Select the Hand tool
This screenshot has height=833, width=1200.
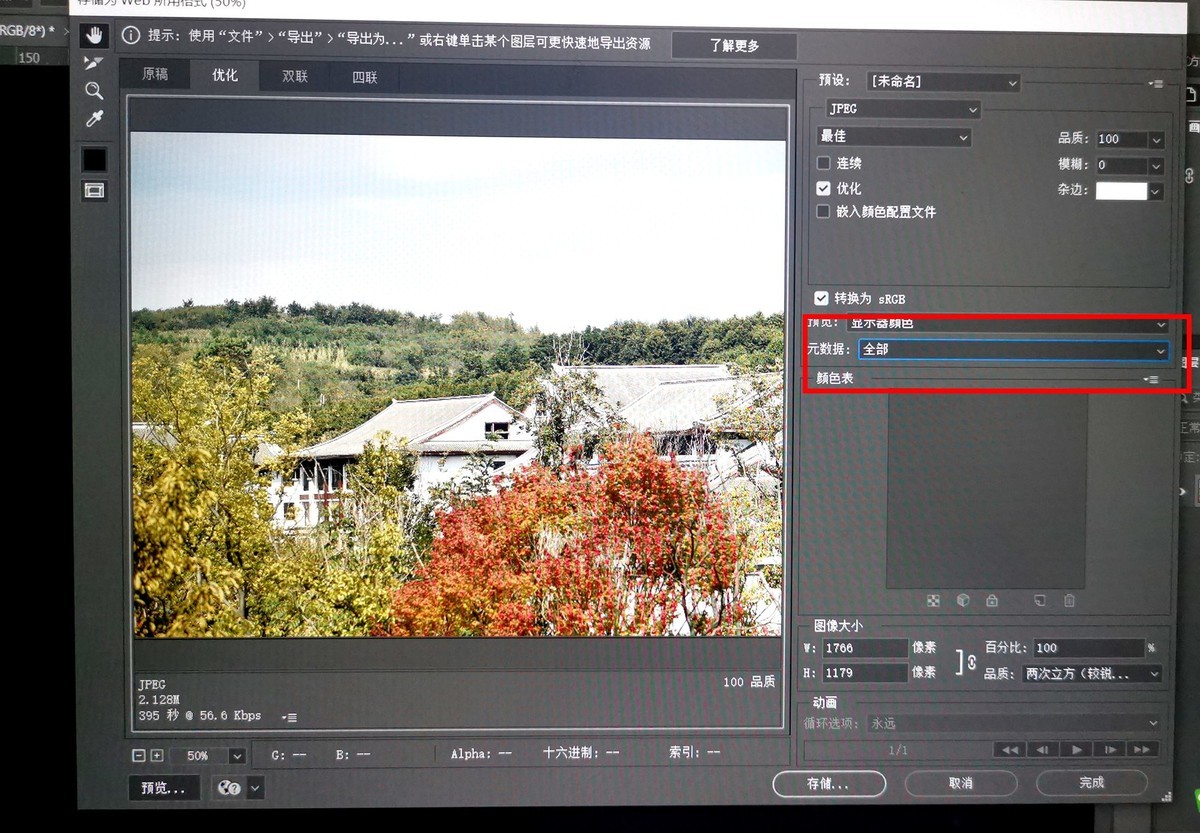pos(95,36)
